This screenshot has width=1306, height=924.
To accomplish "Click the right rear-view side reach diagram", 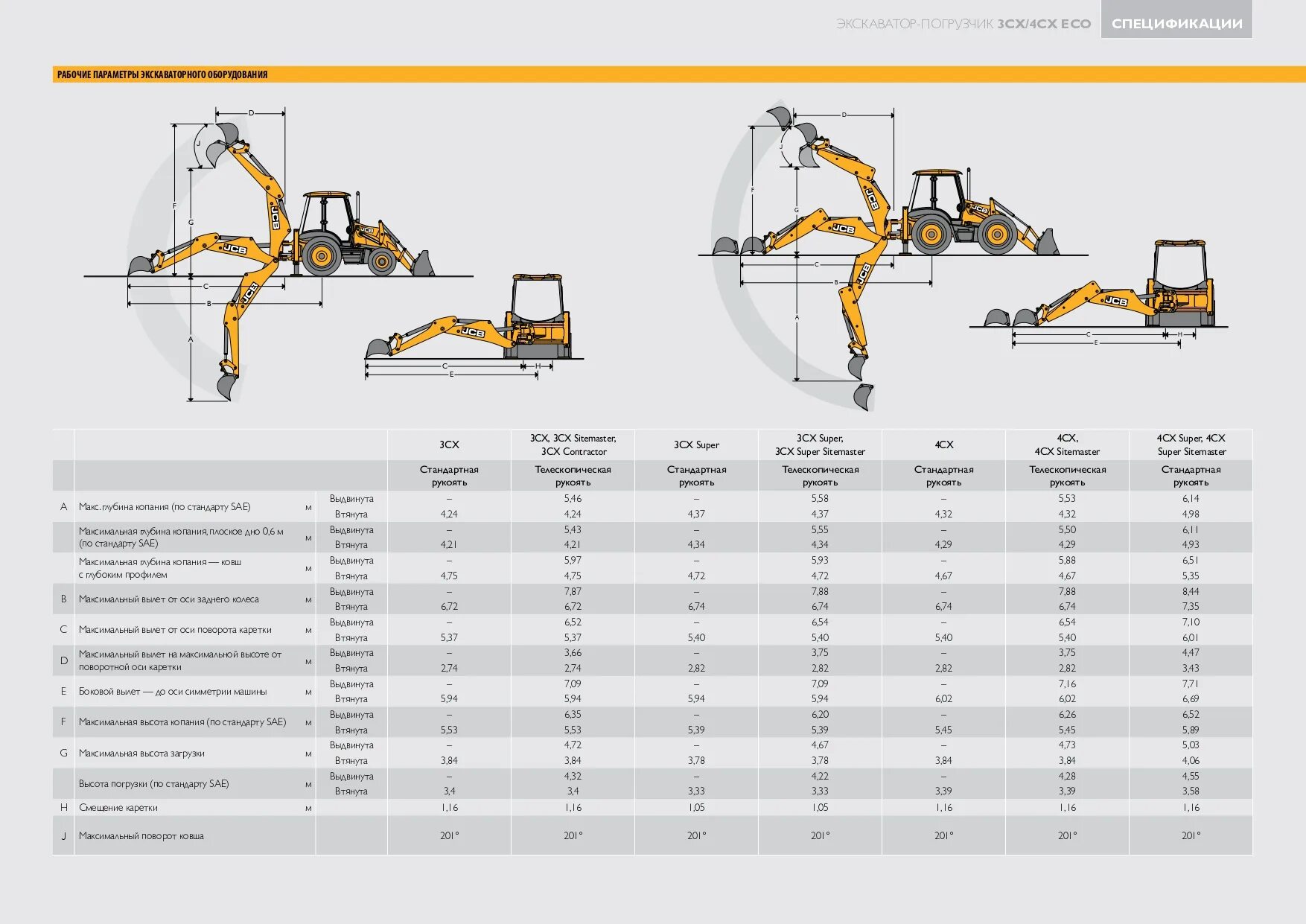I will [x=1099, y=294].
